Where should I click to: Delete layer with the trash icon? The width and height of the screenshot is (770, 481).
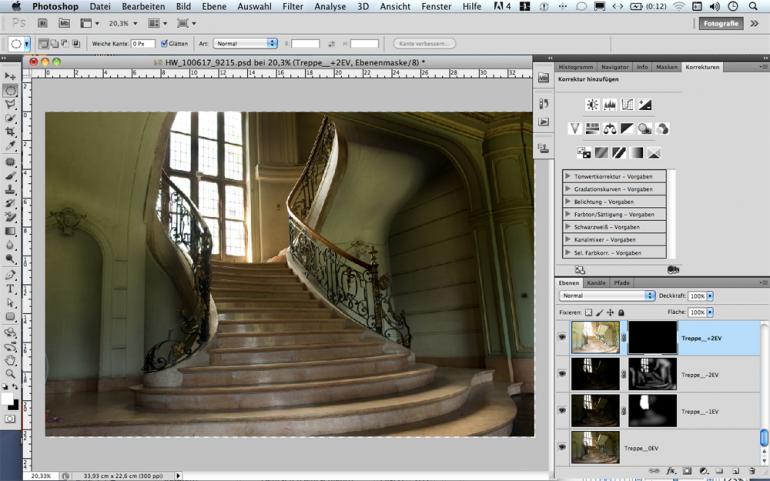(752, 471)
